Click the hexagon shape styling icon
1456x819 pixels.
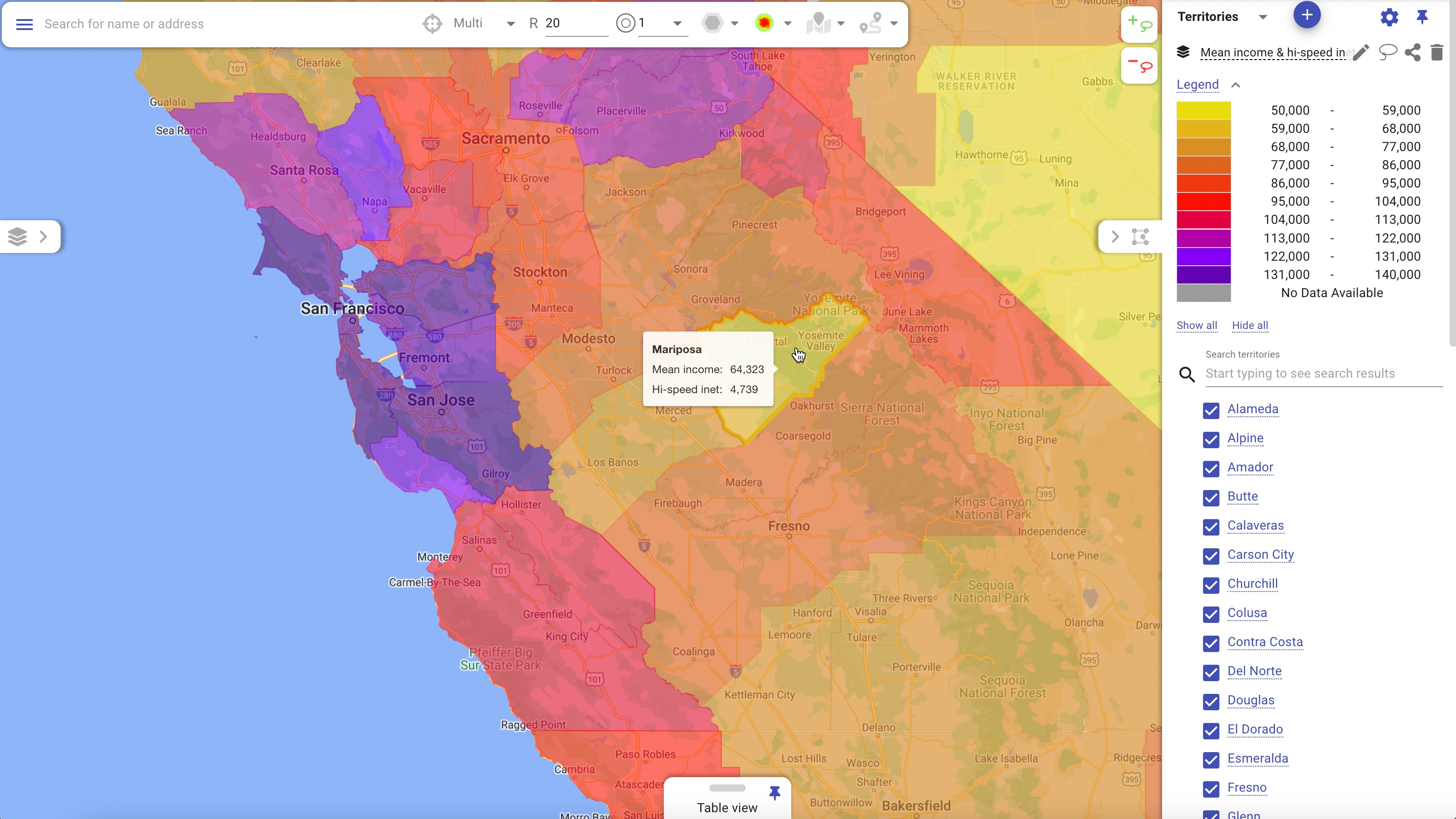(x=713, y=23)
